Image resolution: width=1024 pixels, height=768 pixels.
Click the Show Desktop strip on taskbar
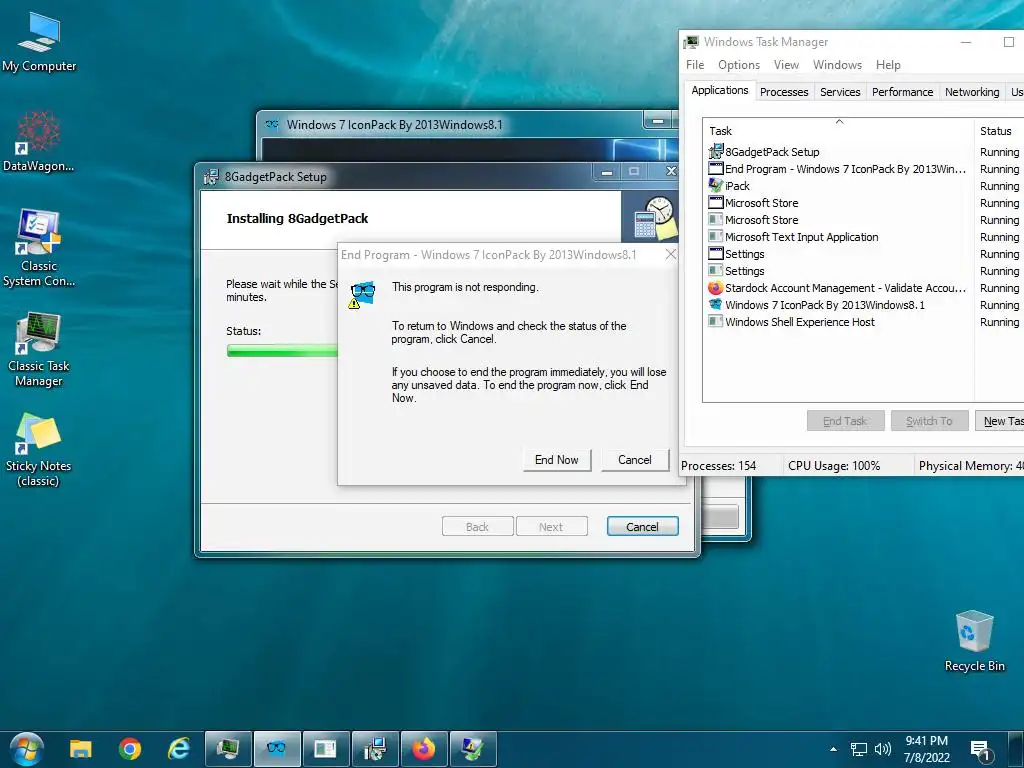[1016, 749]
